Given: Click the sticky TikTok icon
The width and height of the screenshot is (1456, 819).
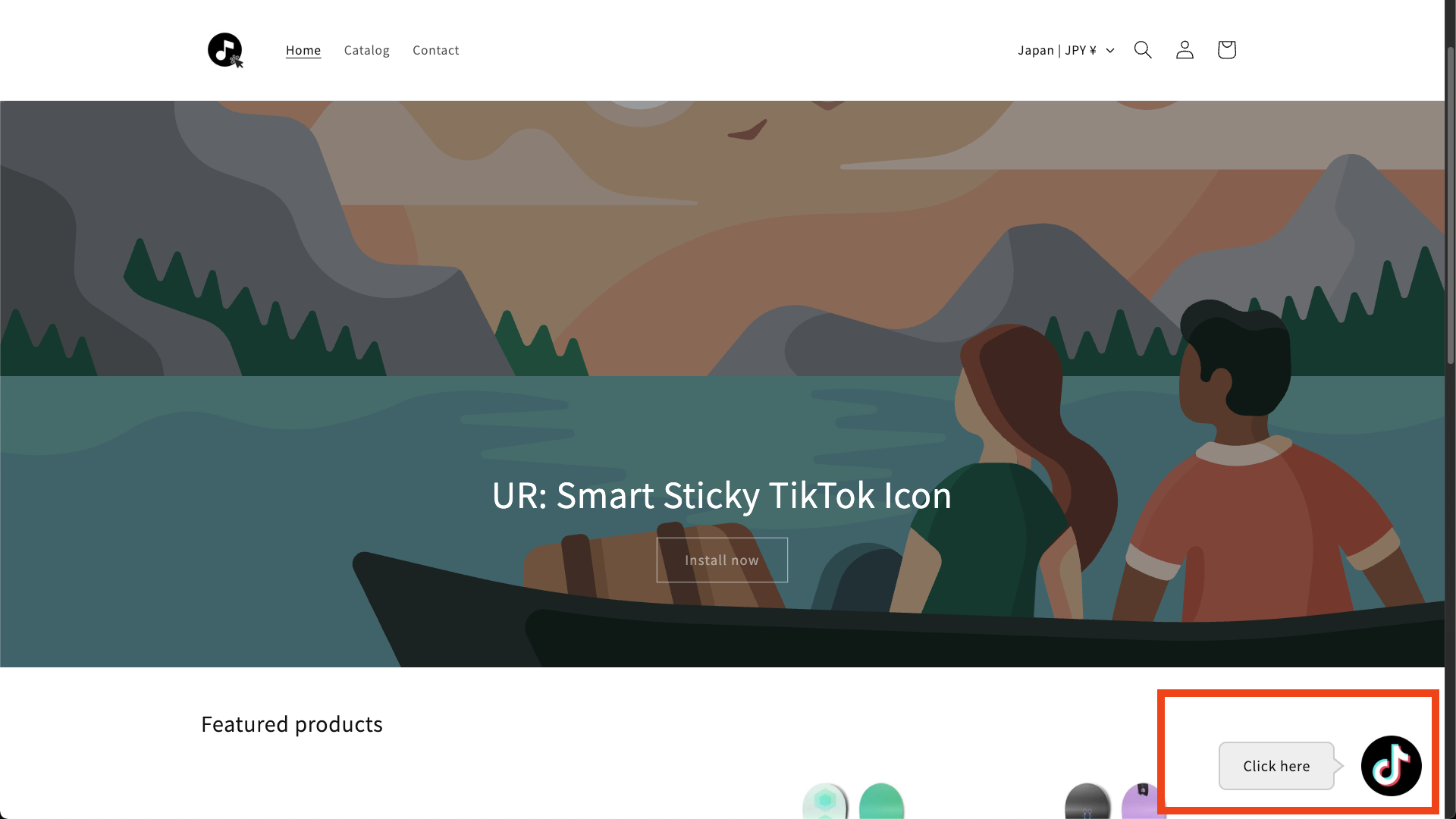Looking at the screenshot, I should pos(1391,766).
